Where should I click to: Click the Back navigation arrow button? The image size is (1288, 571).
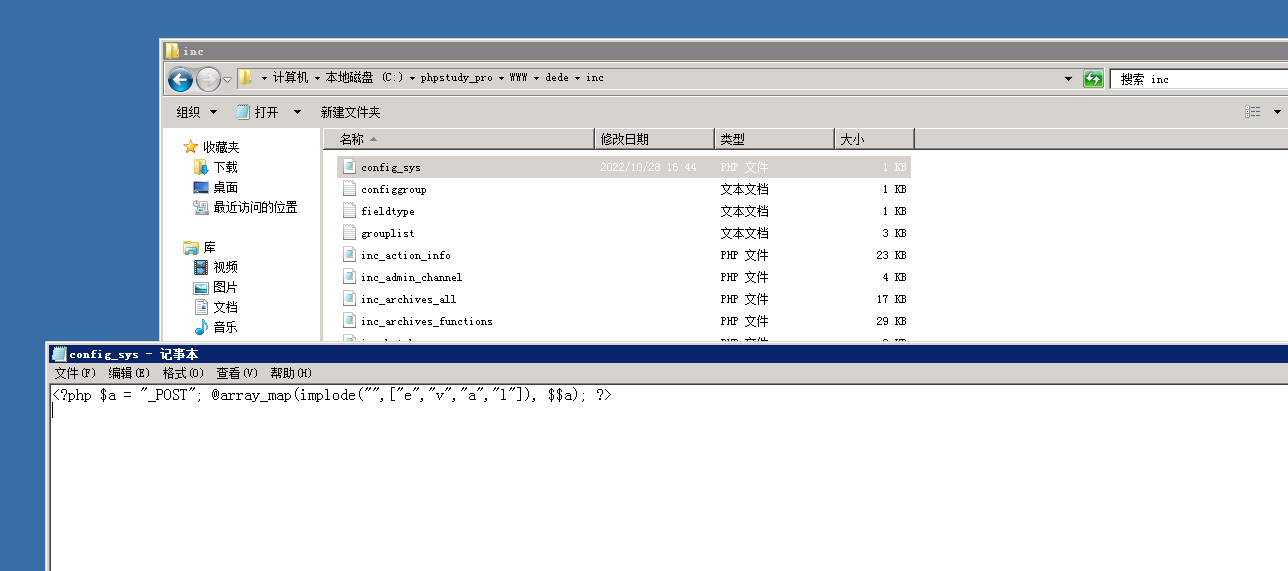[180, 79]
